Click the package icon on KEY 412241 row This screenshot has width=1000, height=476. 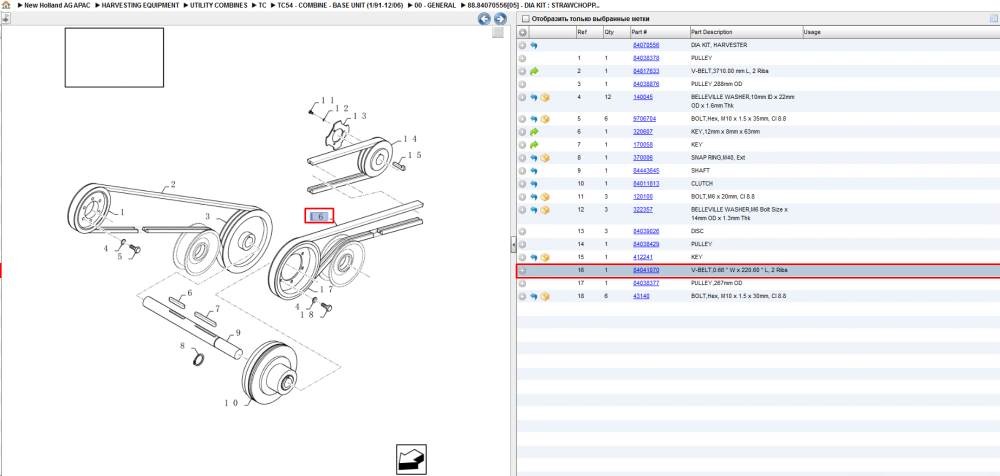coord(545,257)
